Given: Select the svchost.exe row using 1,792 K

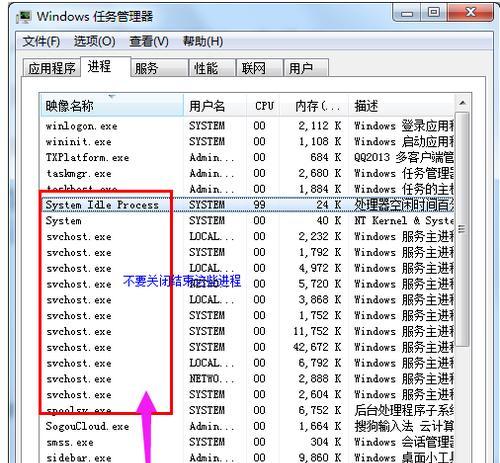Looking at the screenshot, I should click(x=247, y=252).
